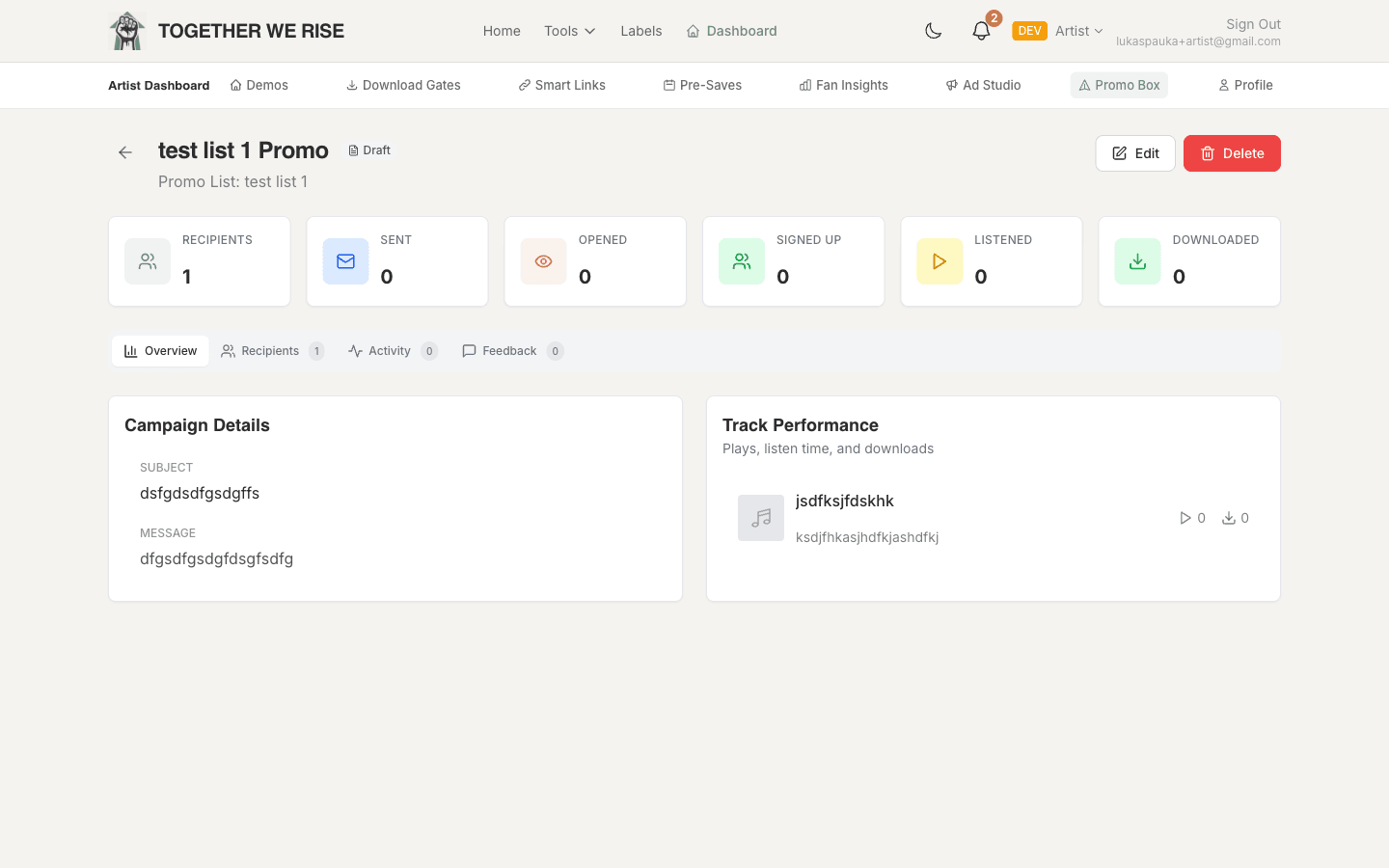Go back using the left arrow
1389x868 pixels.
click(124, 152)
